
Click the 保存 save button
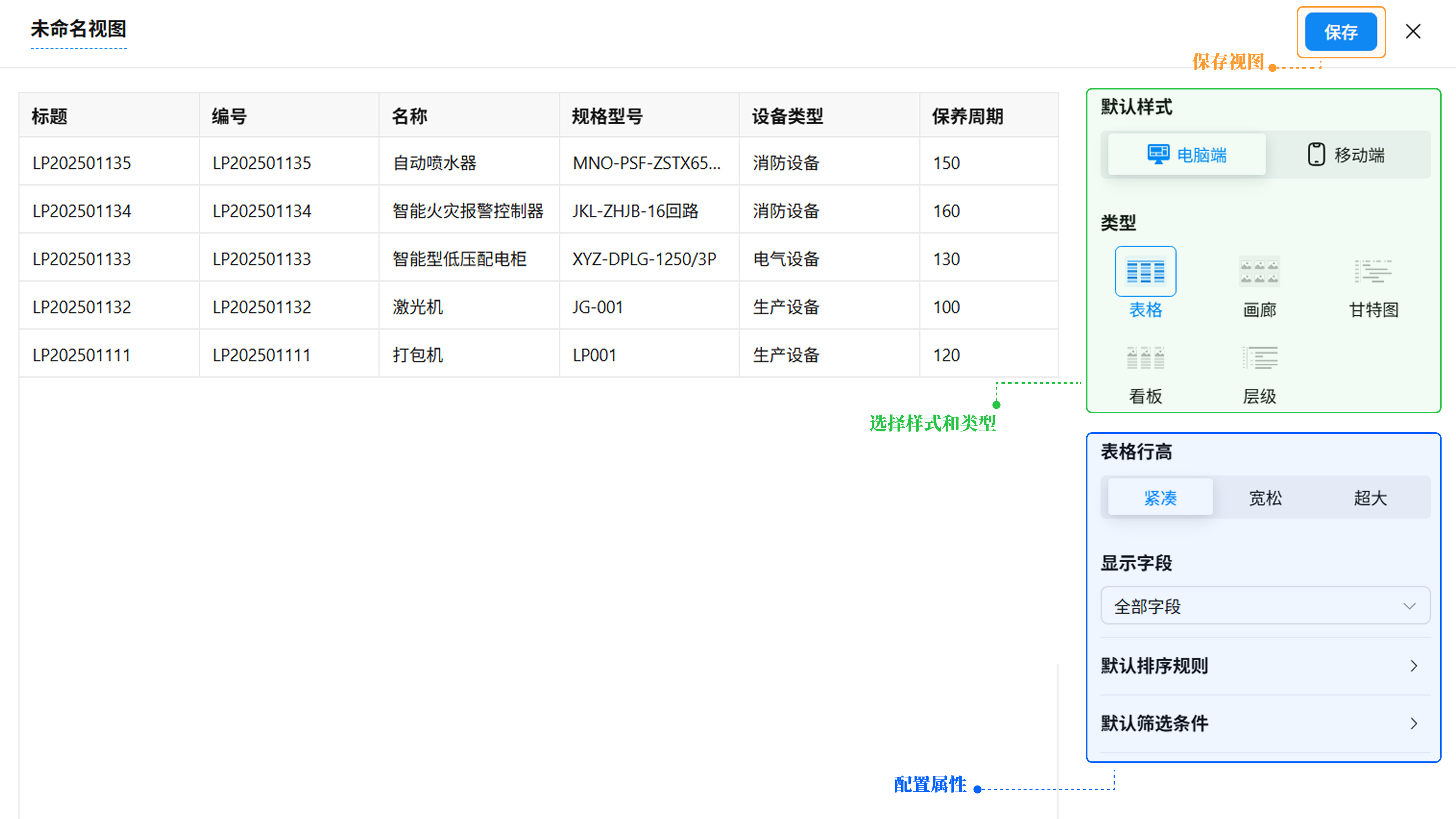1340,32
